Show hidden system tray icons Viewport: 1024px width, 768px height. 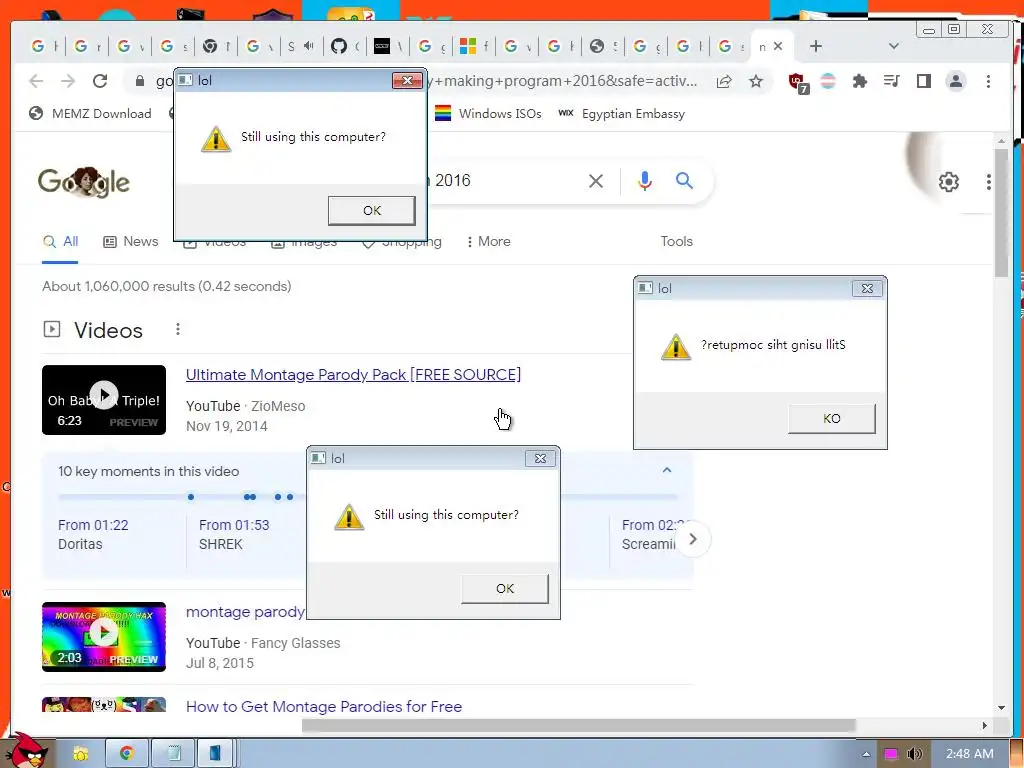click(x=866, y=754)
